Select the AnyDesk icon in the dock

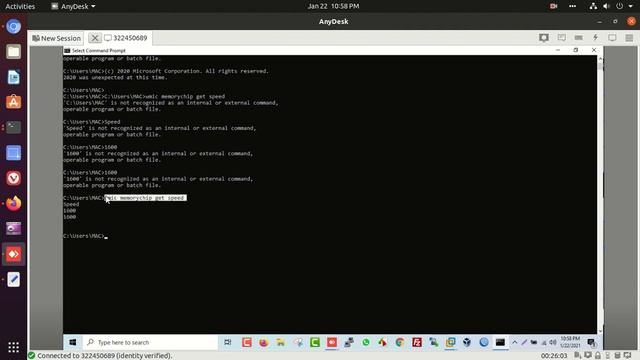point(13,254)
